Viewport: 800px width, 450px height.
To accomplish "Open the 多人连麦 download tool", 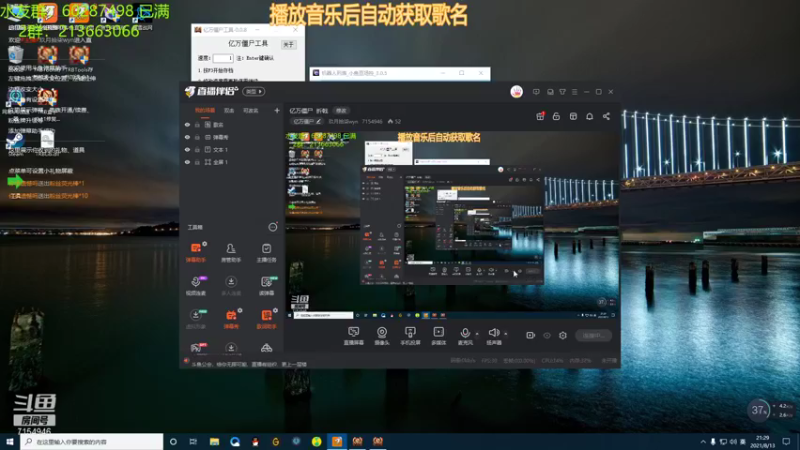I will (231, 286).
